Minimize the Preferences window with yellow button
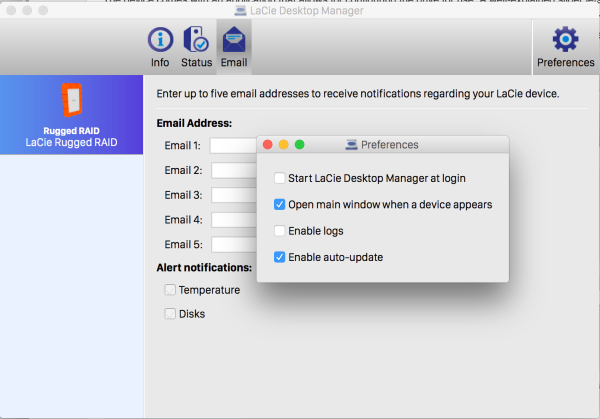This screenshot has height=419, width=600. pyautogui.click(x=284, y=145)
